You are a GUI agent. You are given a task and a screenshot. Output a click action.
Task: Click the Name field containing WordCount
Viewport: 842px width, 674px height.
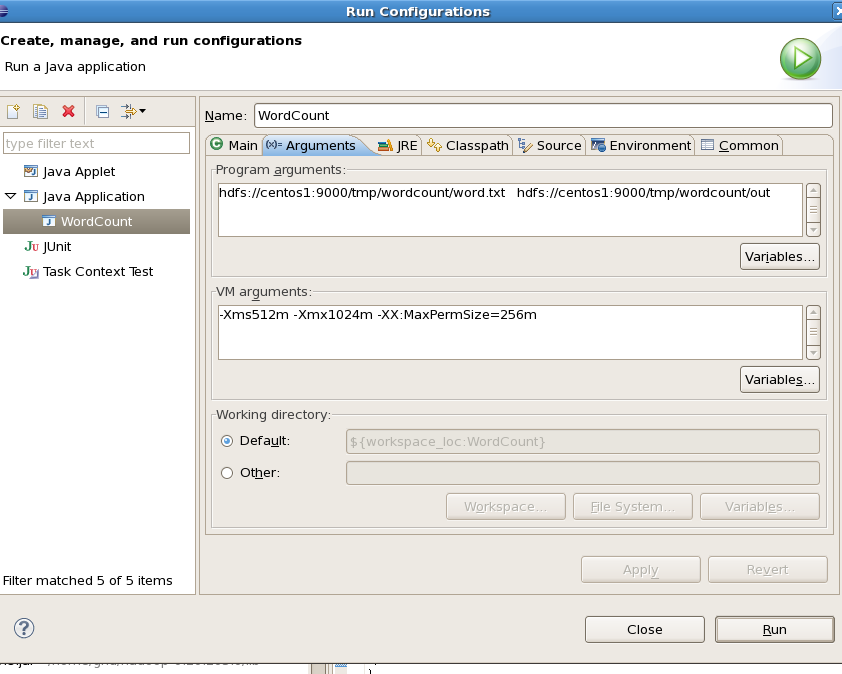543,115
